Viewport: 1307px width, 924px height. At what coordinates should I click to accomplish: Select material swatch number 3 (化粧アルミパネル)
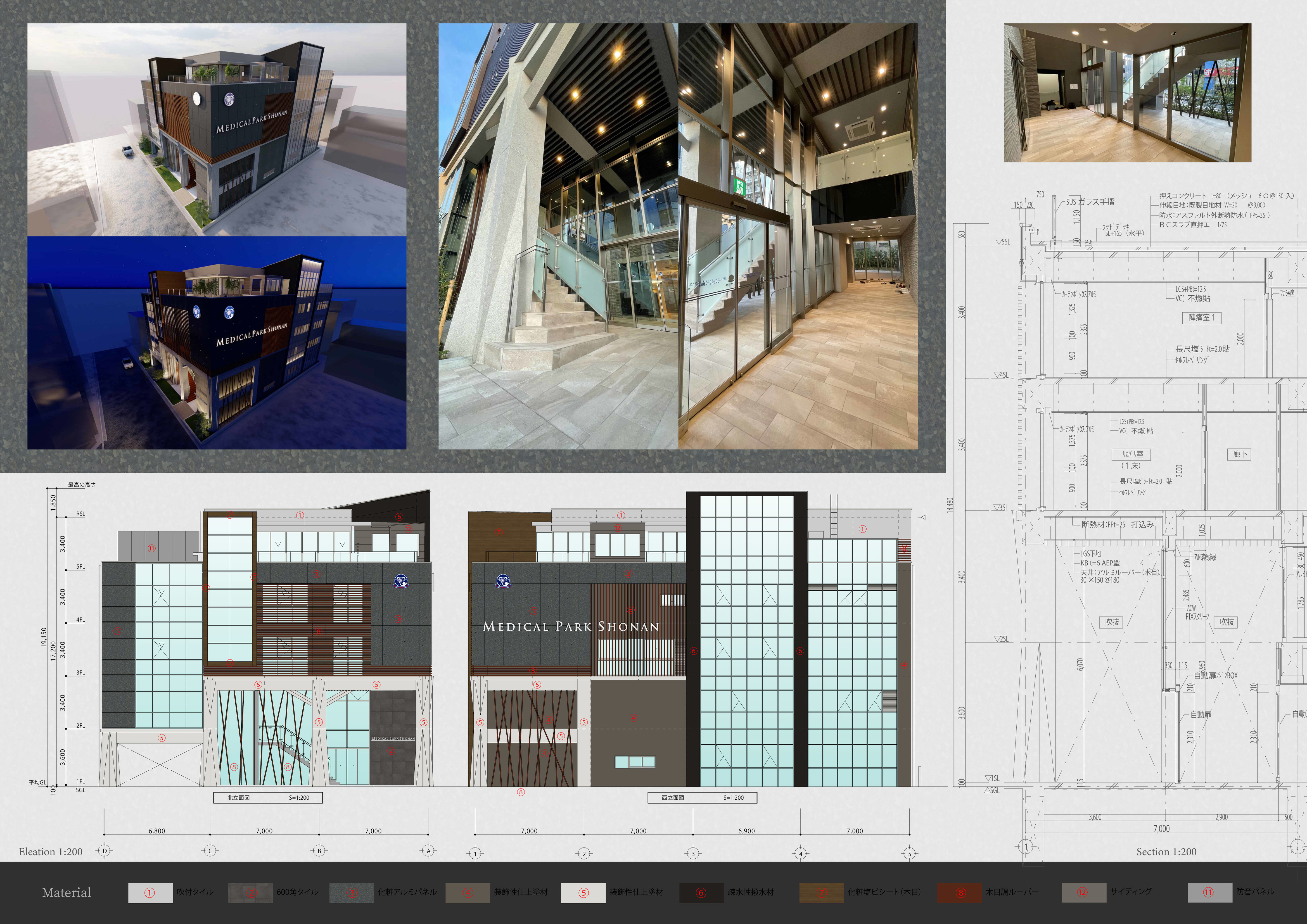click(x=352, y=893)
